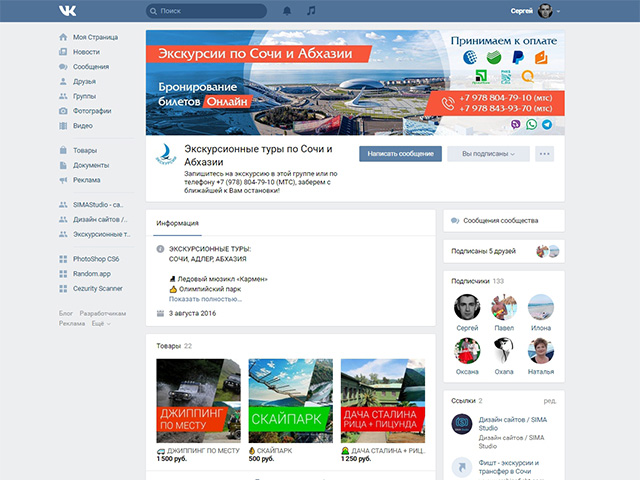Open the Сергей account dropdown arrow
The width and height of the screenshot is (640, 480).
(558, 11)
